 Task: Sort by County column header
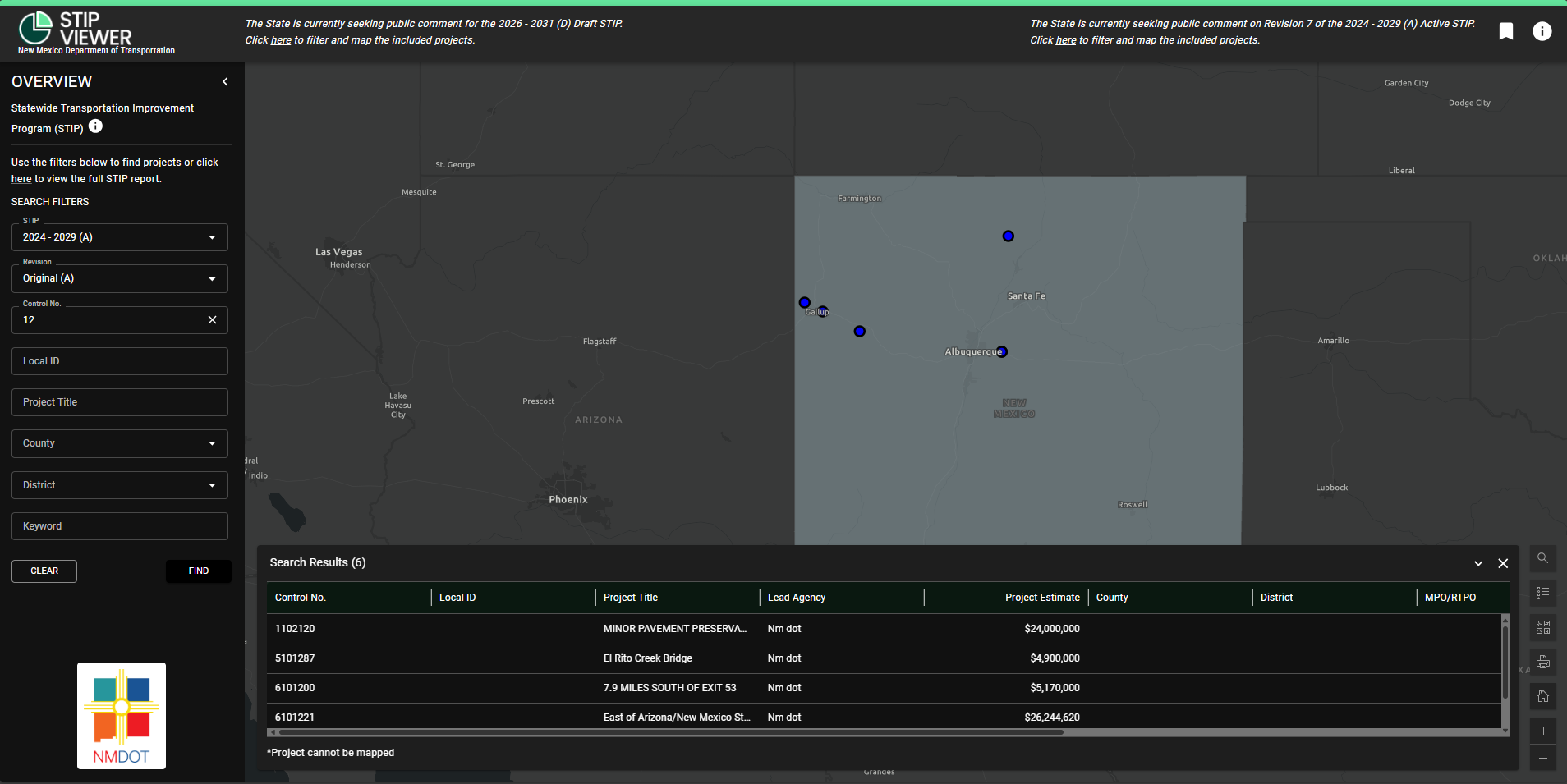[1170, 598]
